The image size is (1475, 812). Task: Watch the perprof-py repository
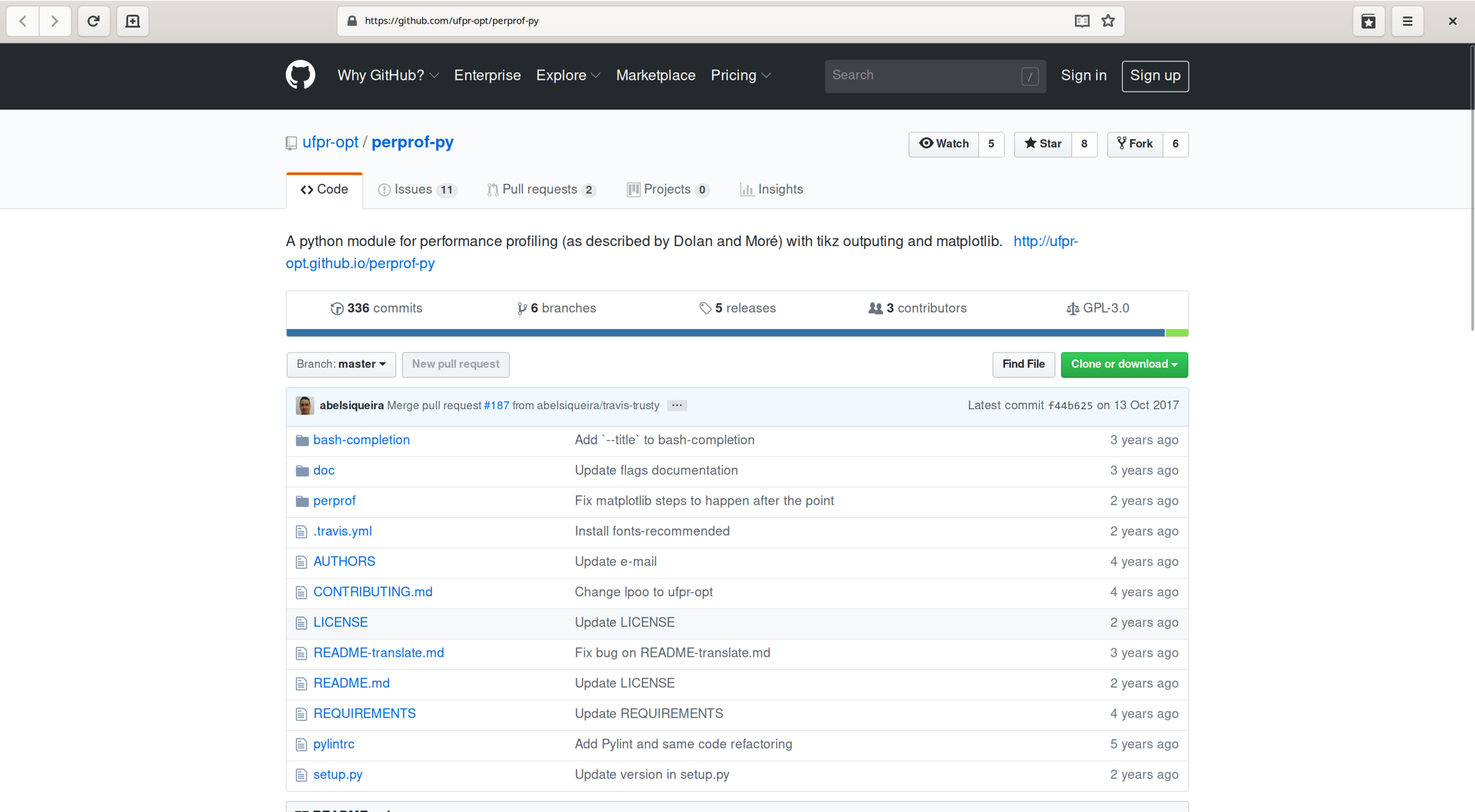(x=944, y=144)
